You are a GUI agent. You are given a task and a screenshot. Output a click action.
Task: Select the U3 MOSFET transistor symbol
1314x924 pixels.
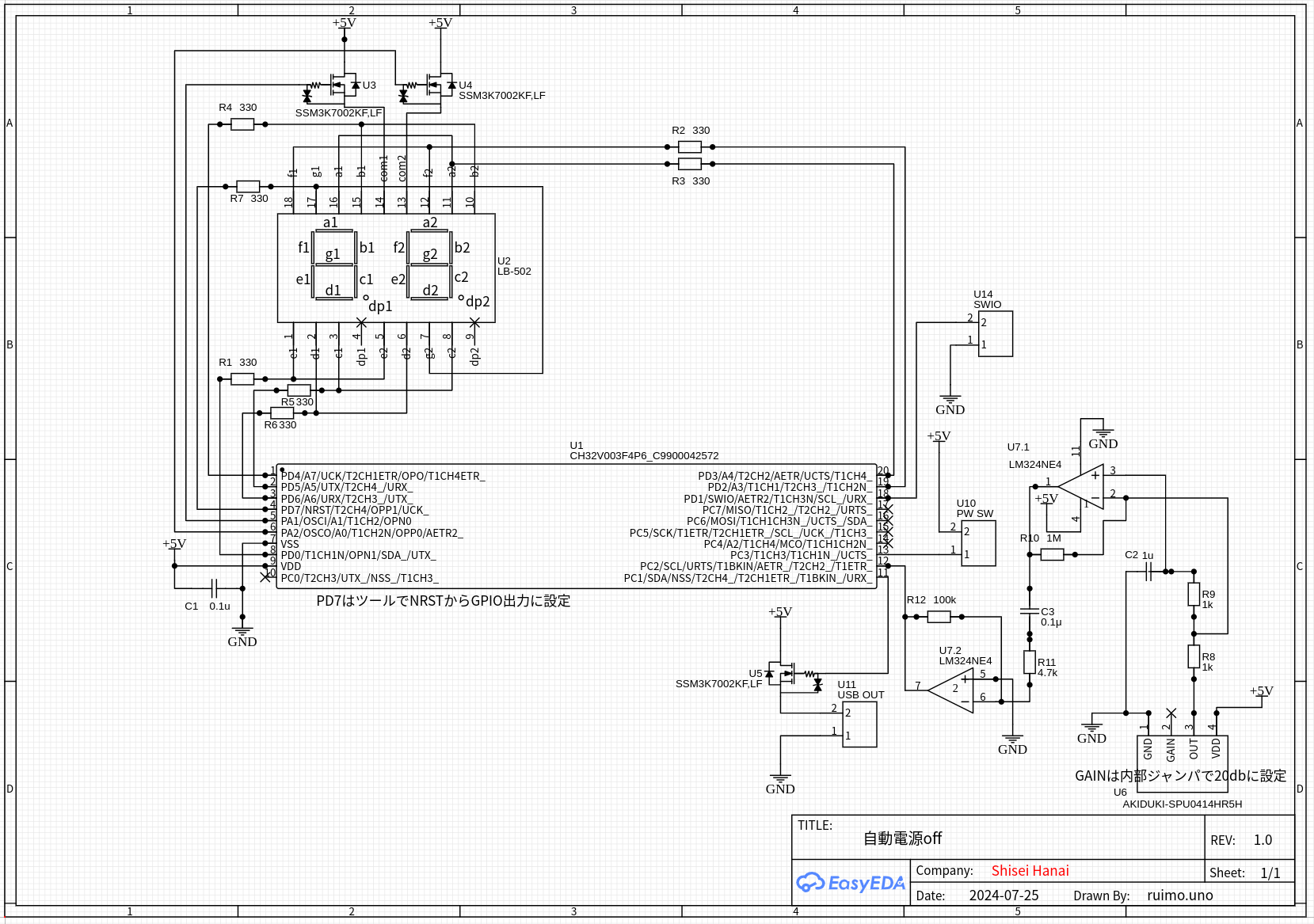click(x=333, y=87)
